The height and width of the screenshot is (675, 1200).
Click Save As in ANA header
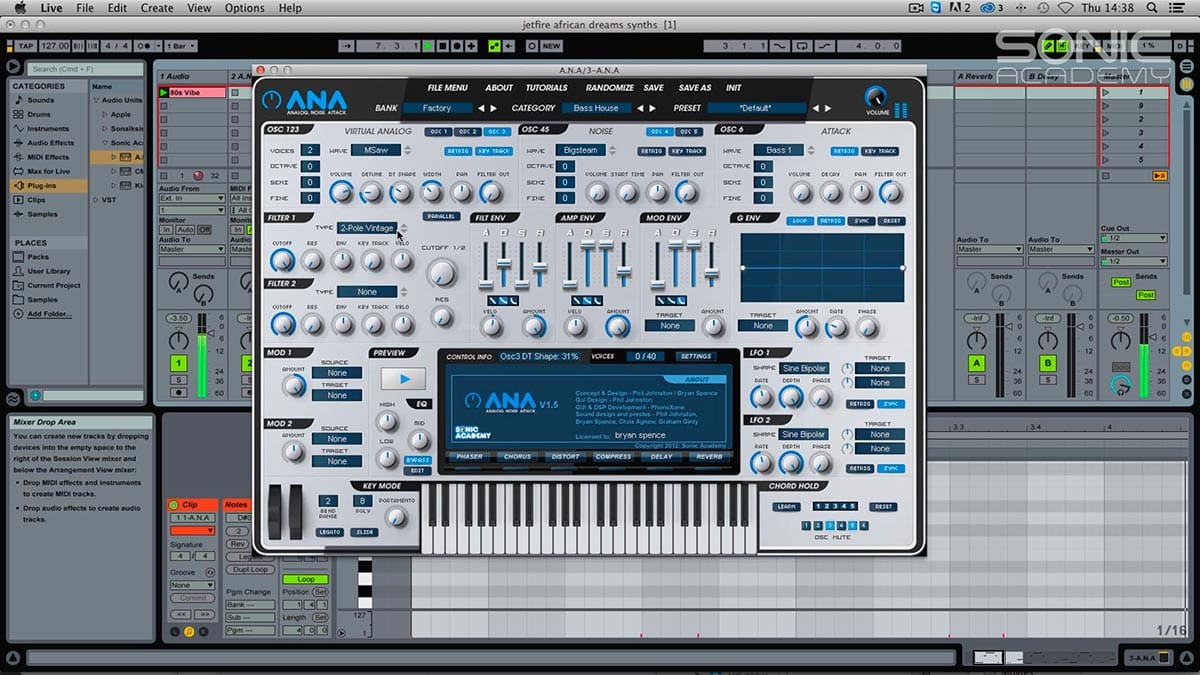[695, 88]
